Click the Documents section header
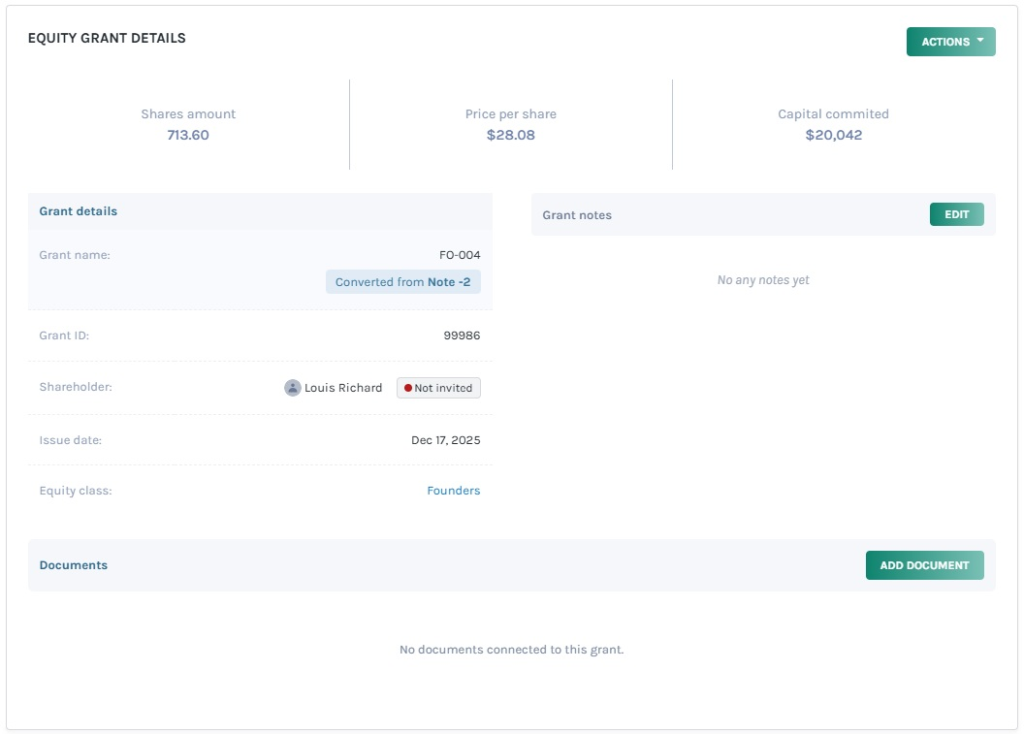The image size is (1024, 734). [x=73, y=565]
